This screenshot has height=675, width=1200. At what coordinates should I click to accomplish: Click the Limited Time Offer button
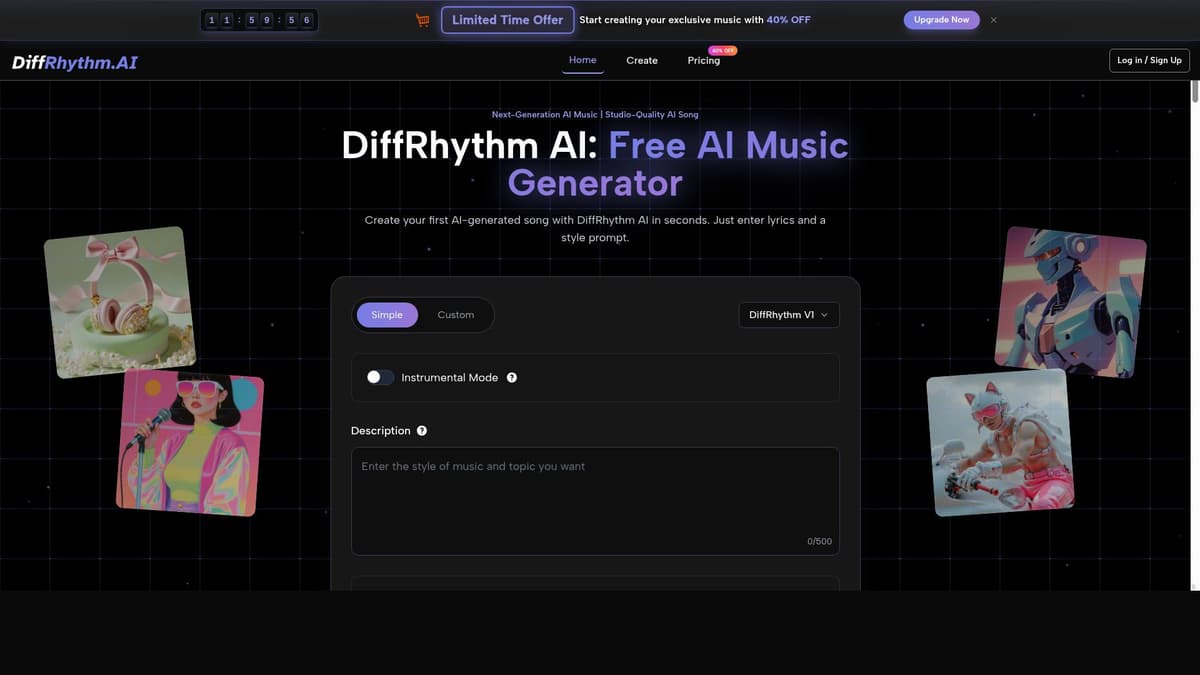point(508,20)
